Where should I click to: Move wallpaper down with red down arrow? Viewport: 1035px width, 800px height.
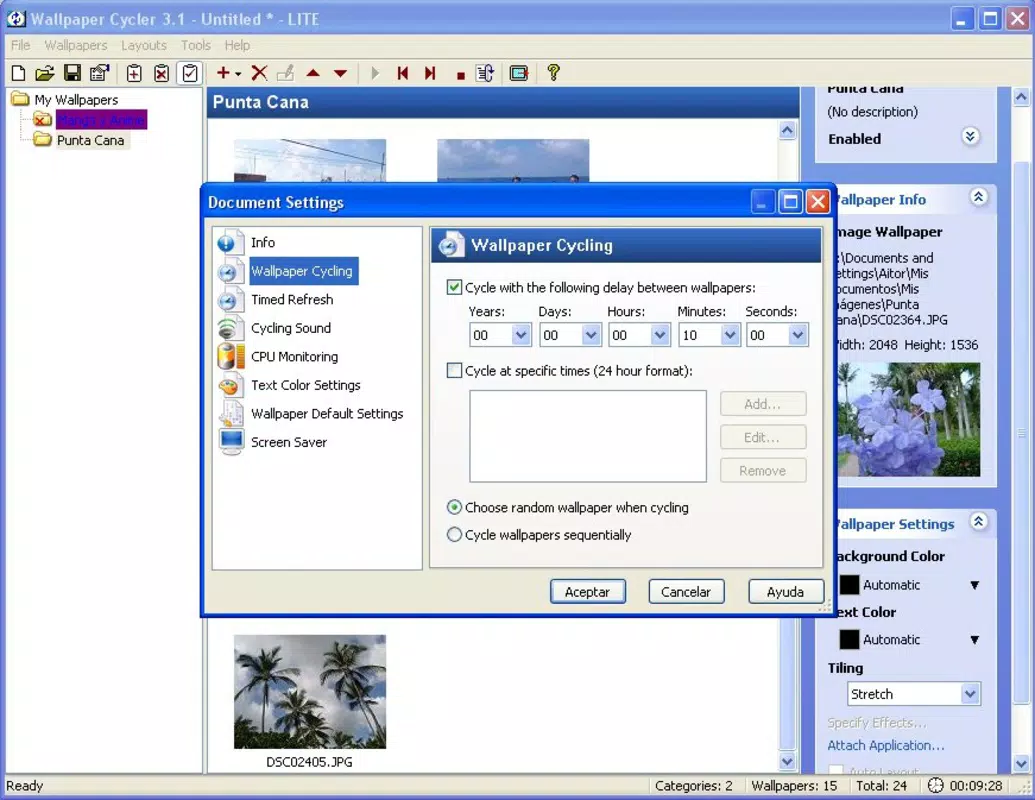(x=341, y=73)
